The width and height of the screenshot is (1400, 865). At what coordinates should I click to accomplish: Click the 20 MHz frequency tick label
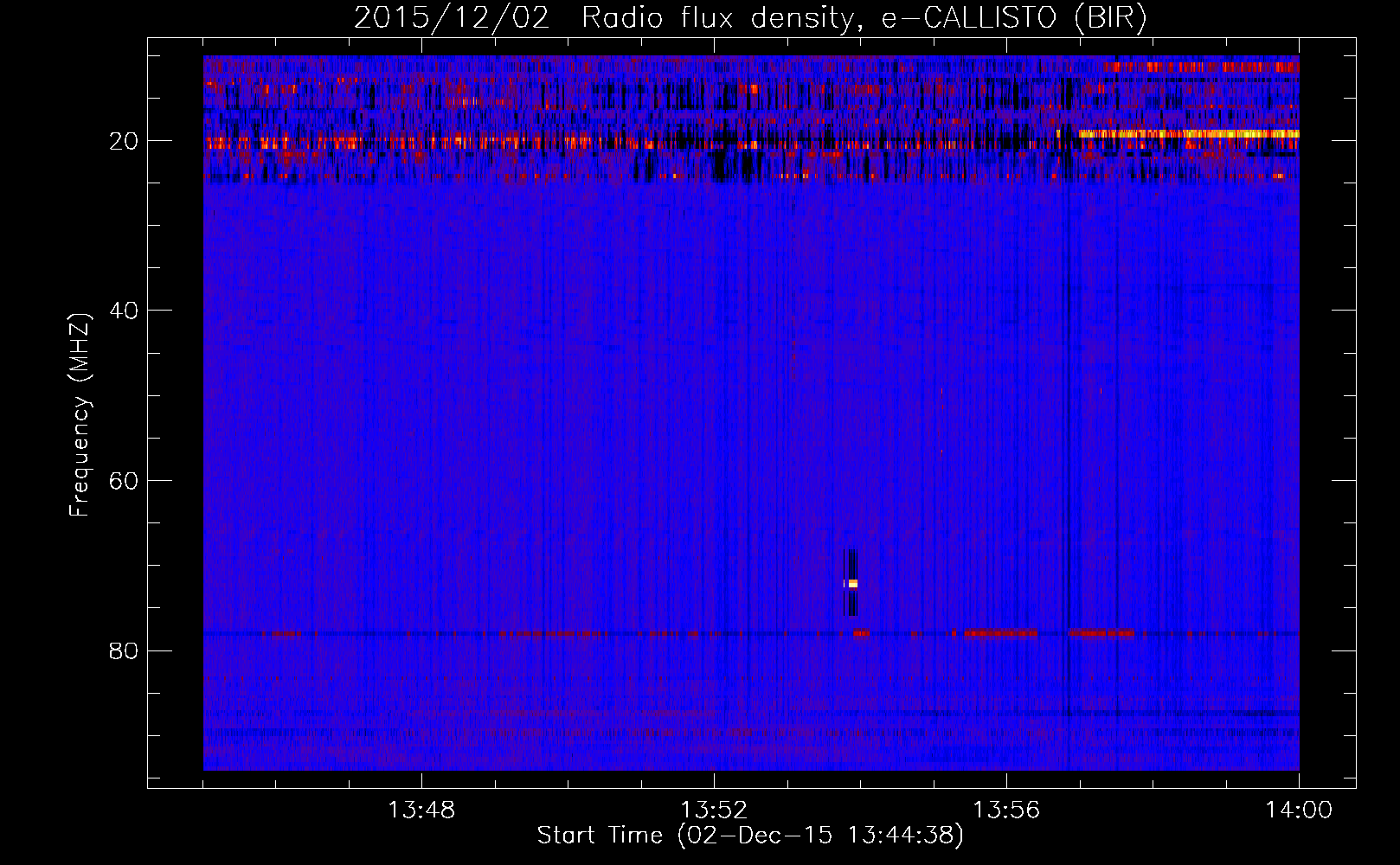[x=125, y=141]
